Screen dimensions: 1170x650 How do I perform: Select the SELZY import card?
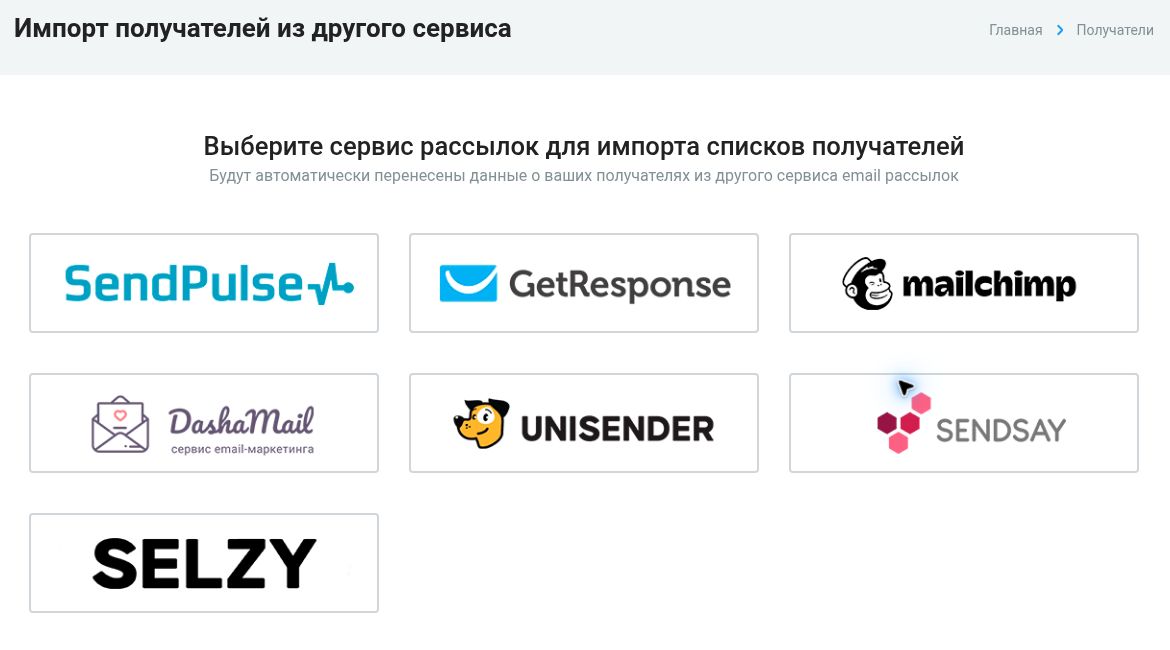click(x=204, y=563)
